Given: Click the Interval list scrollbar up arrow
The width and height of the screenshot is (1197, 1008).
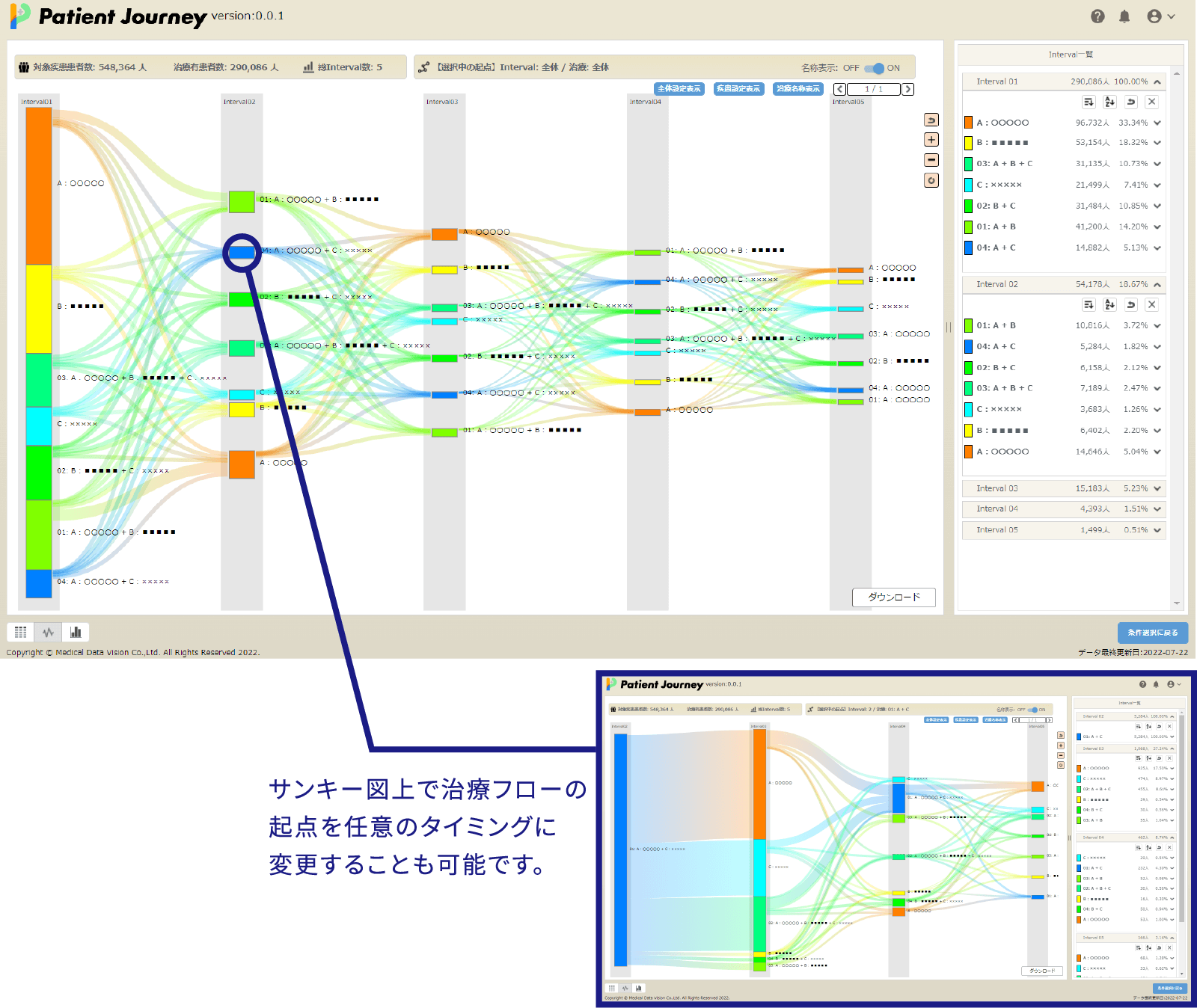Looking at the screenshot, I should (x=1177, y=73).
